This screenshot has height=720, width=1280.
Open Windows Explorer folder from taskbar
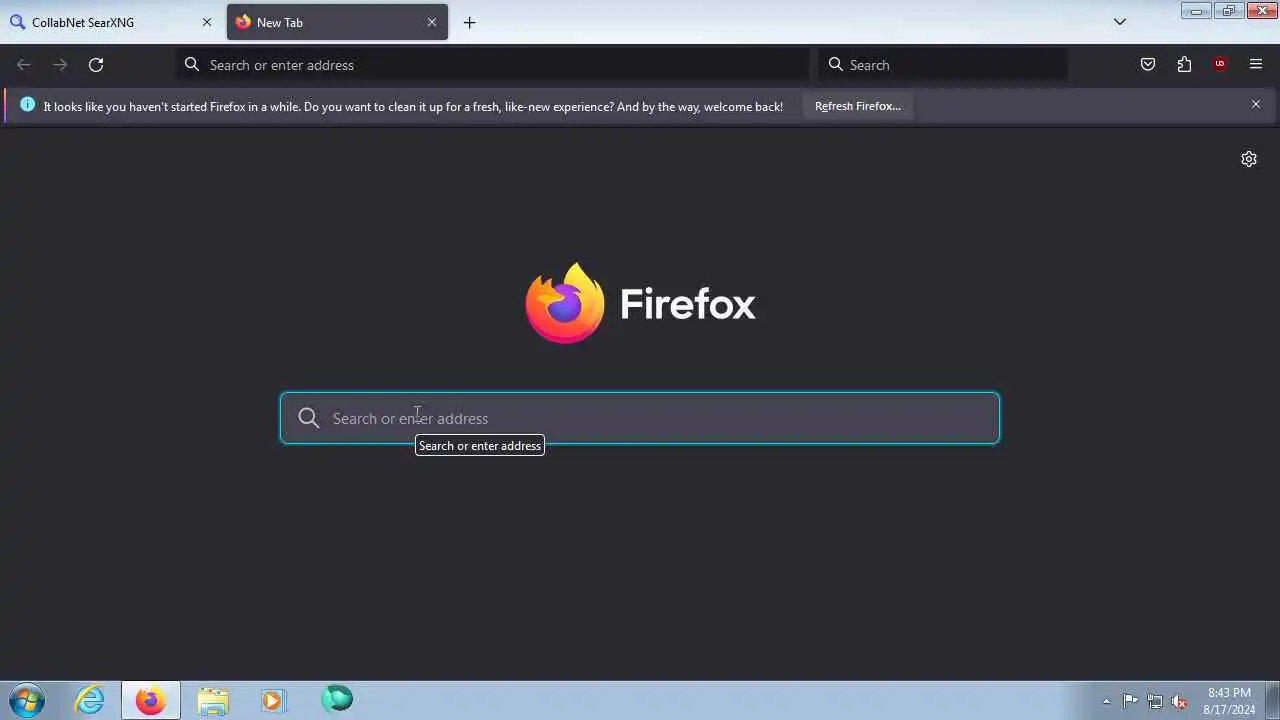213,700
